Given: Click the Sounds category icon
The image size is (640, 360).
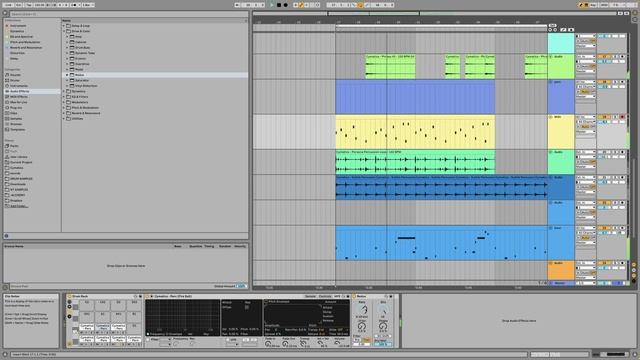Looking at the screenshot, I should [7, 75].
